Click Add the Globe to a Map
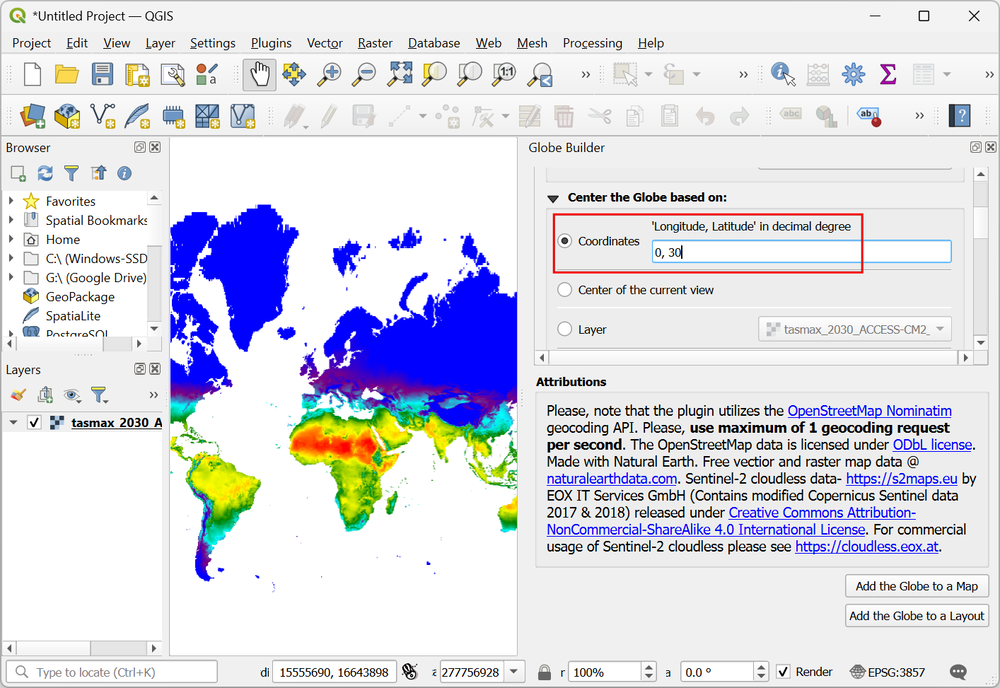The height and width of the screenshot is (688, 1000). click(916, 586)
